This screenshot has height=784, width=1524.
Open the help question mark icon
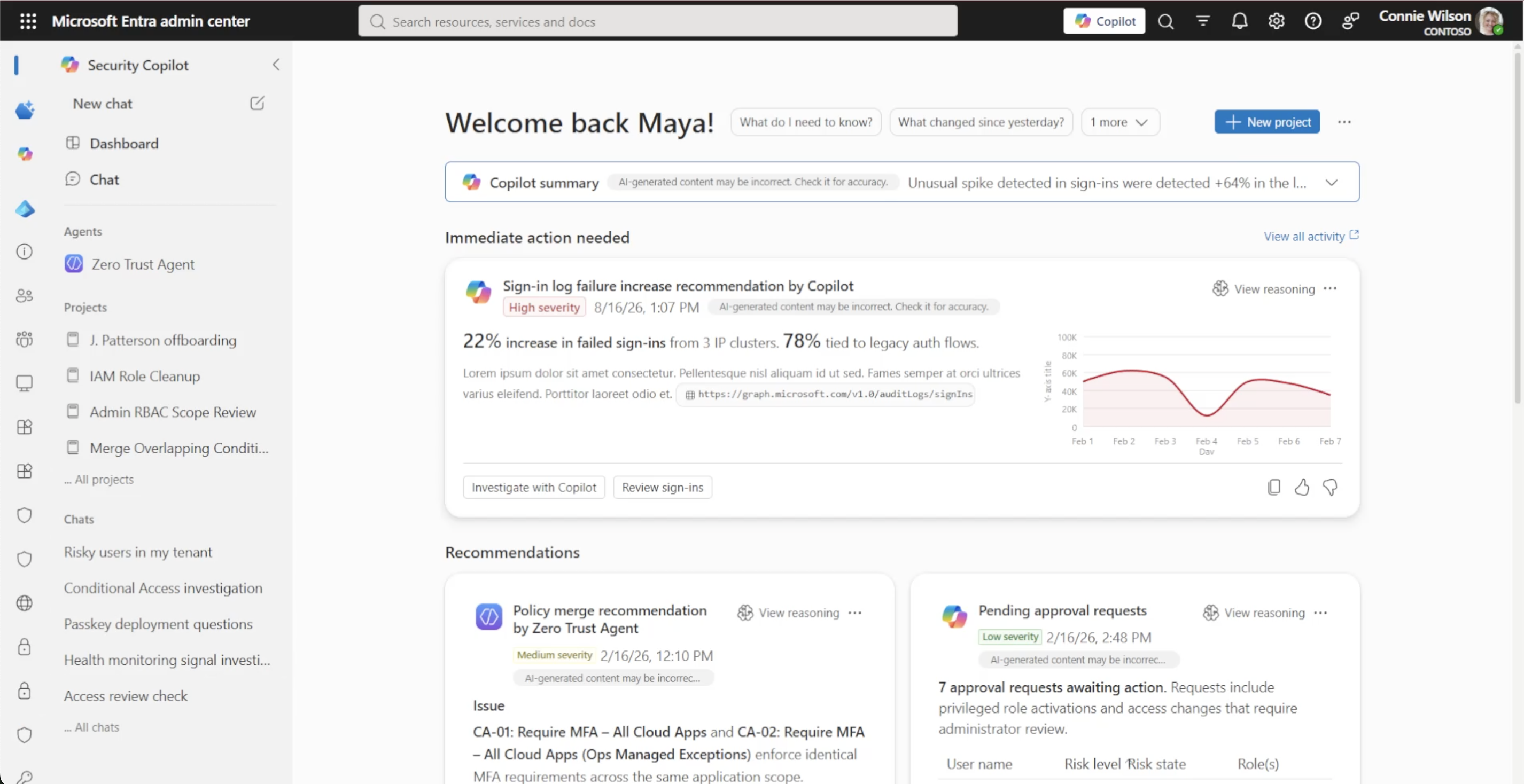coord(1313,21)
